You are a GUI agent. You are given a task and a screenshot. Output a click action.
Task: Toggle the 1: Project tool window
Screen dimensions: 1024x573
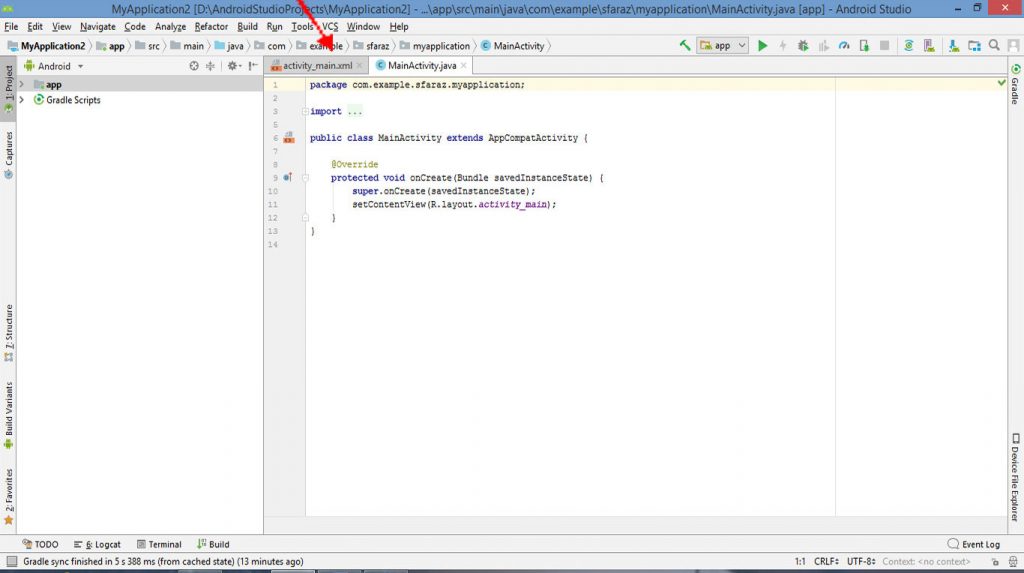[x=8, y=89]
